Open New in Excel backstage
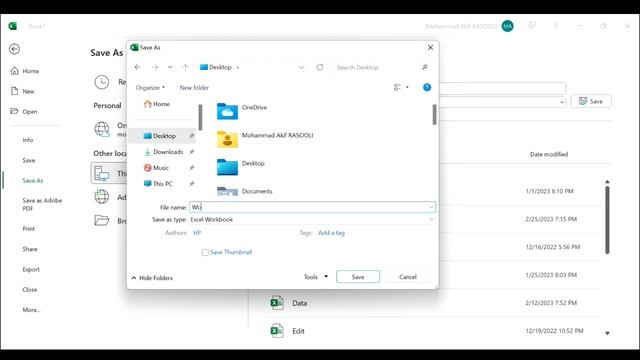Screen dimensions: 640x360 point(23,91)
